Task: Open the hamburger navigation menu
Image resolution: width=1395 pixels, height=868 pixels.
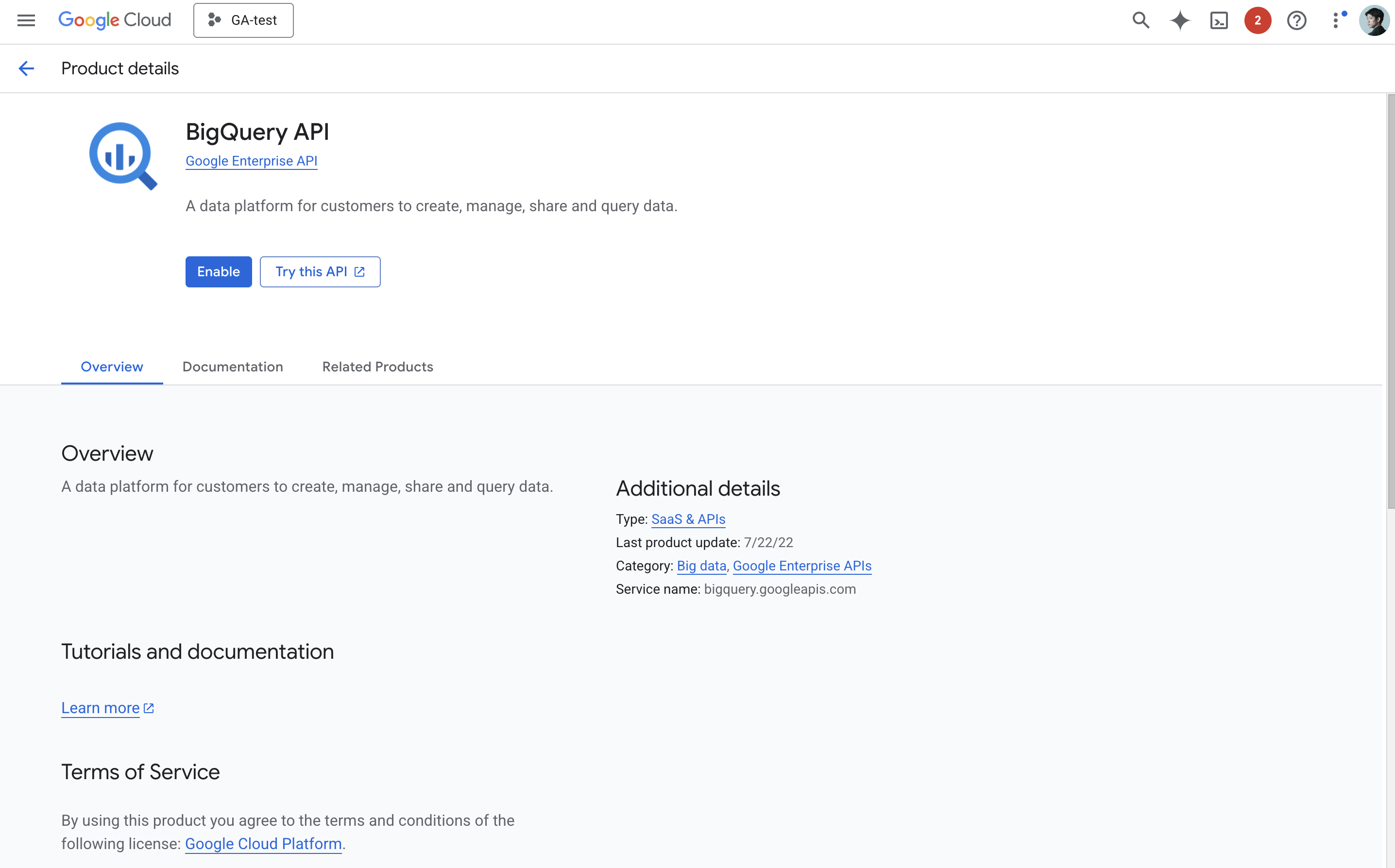Action: 26,21
